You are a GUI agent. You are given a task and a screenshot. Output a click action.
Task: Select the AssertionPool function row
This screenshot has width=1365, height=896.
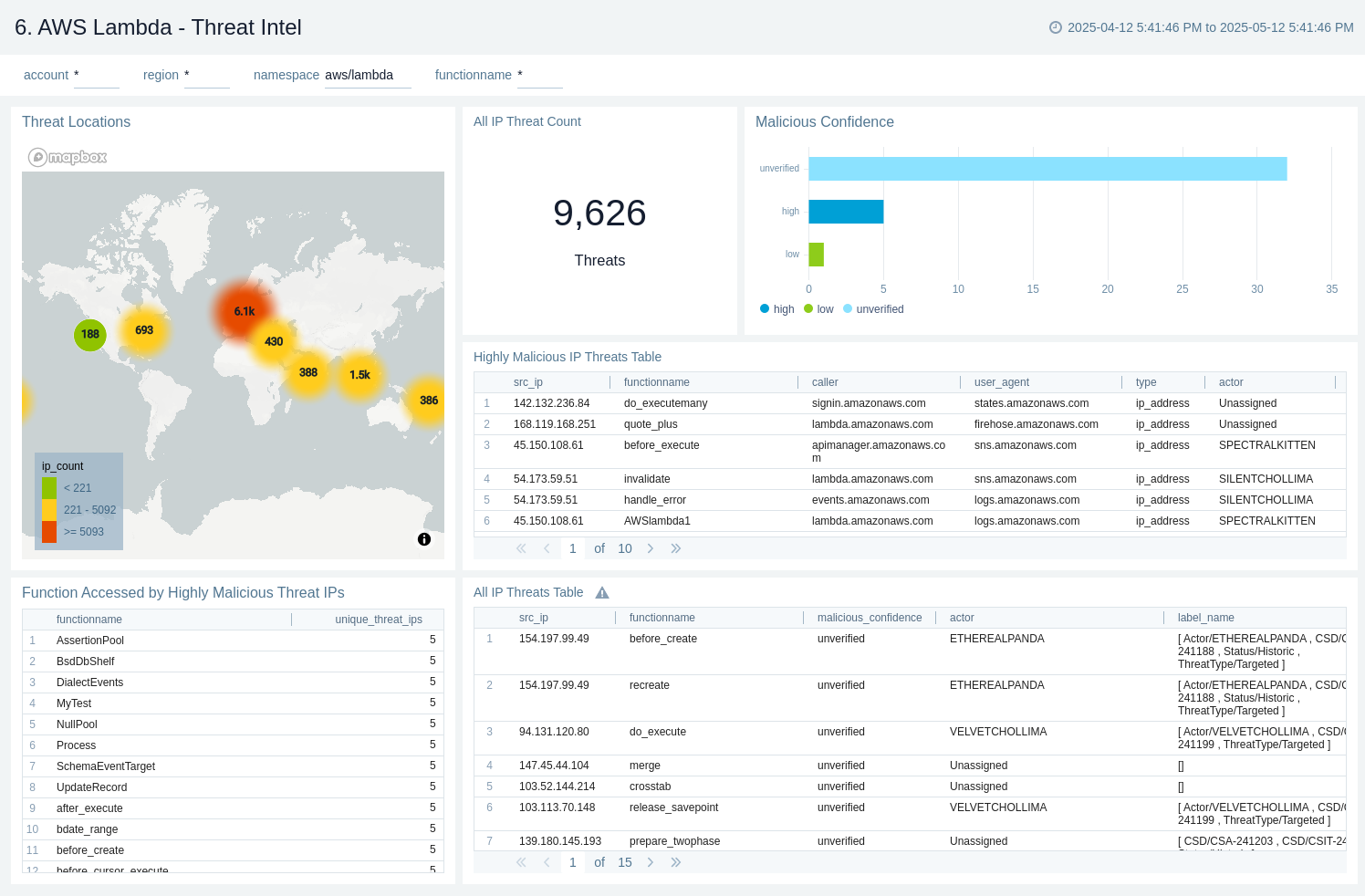point(90,641)
